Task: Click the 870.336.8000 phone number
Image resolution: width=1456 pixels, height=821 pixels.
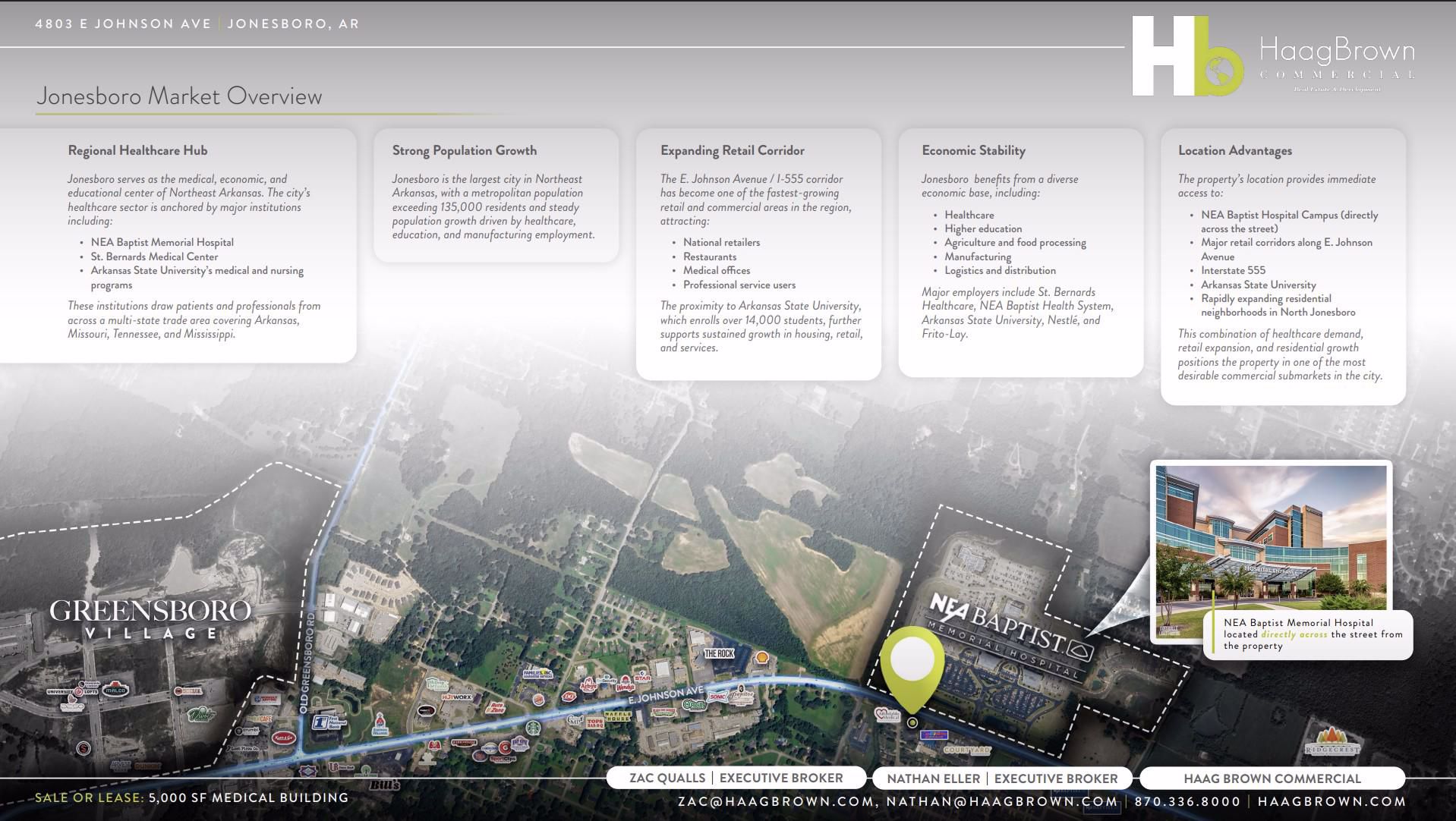Action: (1187, 802)
